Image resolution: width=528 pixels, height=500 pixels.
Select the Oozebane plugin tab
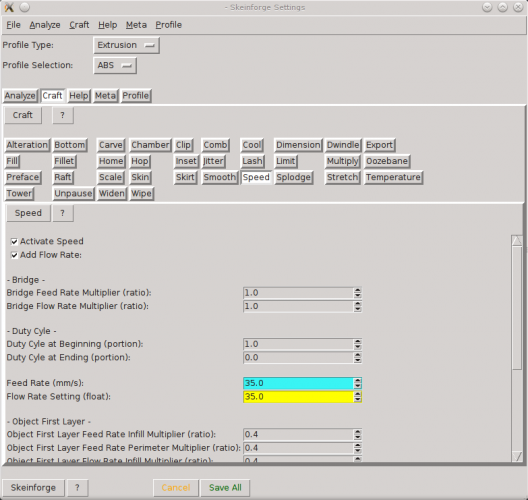point(387,161)
